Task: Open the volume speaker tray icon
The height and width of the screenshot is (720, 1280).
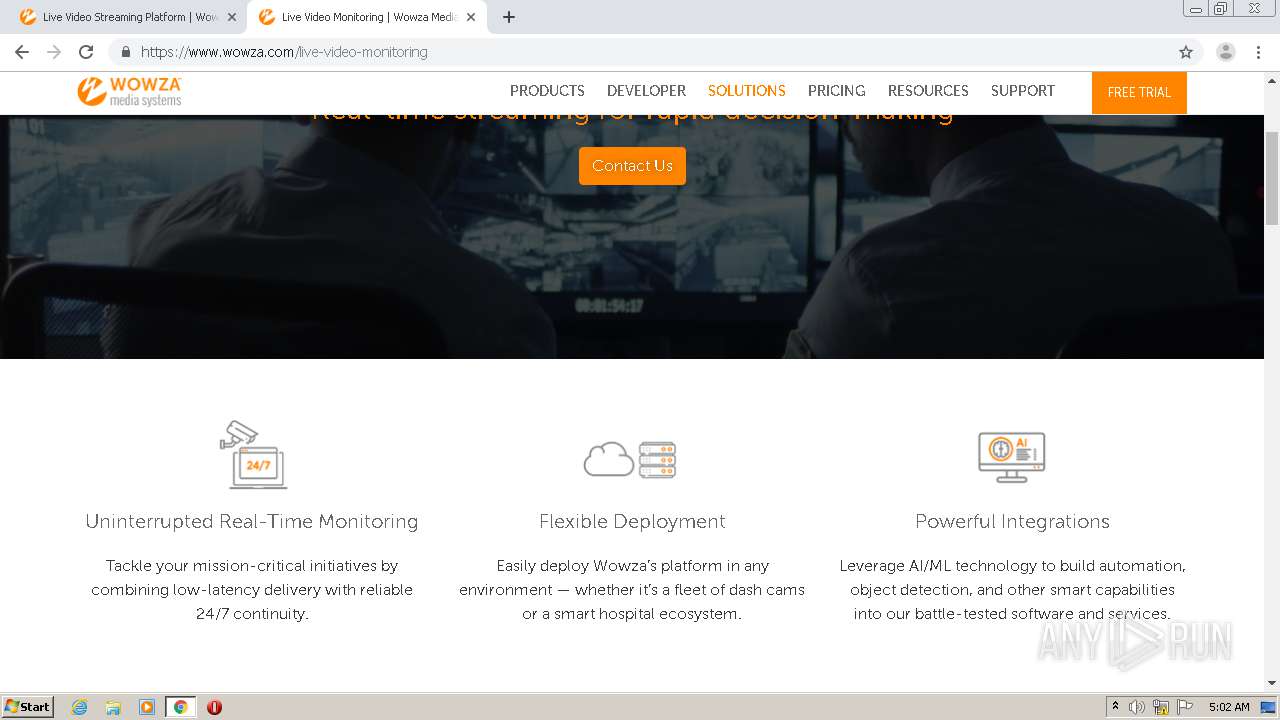Action: click(1136, 707)
